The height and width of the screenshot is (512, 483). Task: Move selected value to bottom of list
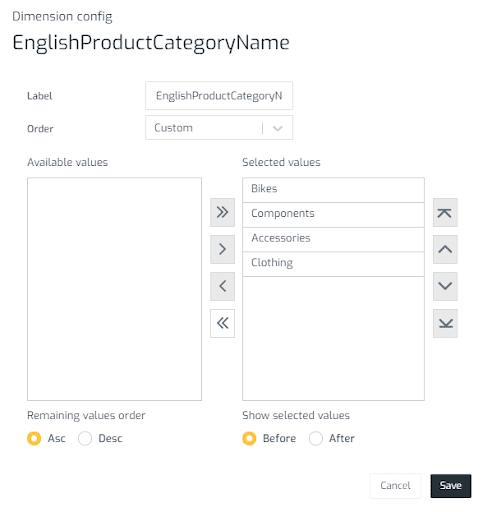(445, 323)
